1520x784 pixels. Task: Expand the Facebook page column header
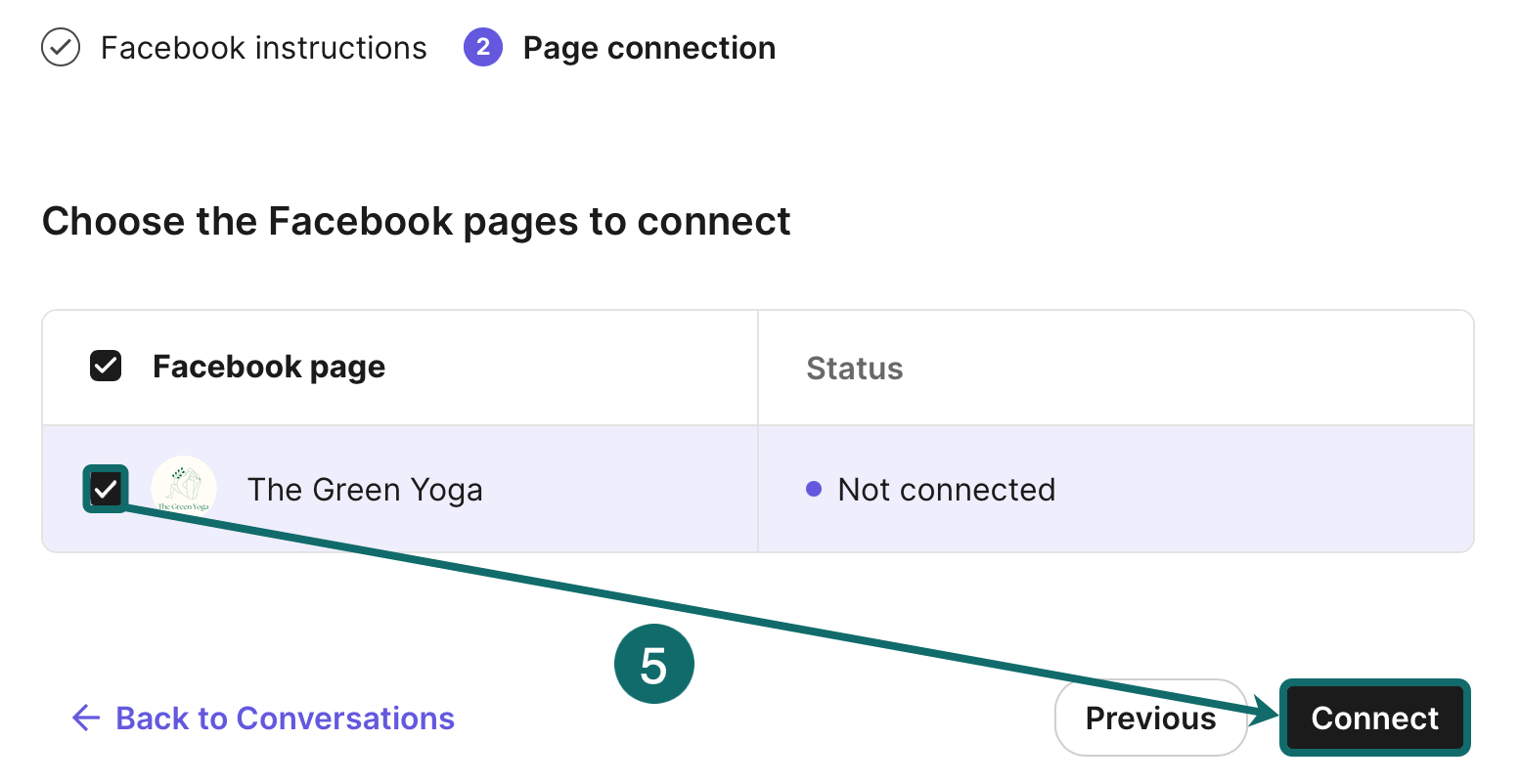pos(268,367)
